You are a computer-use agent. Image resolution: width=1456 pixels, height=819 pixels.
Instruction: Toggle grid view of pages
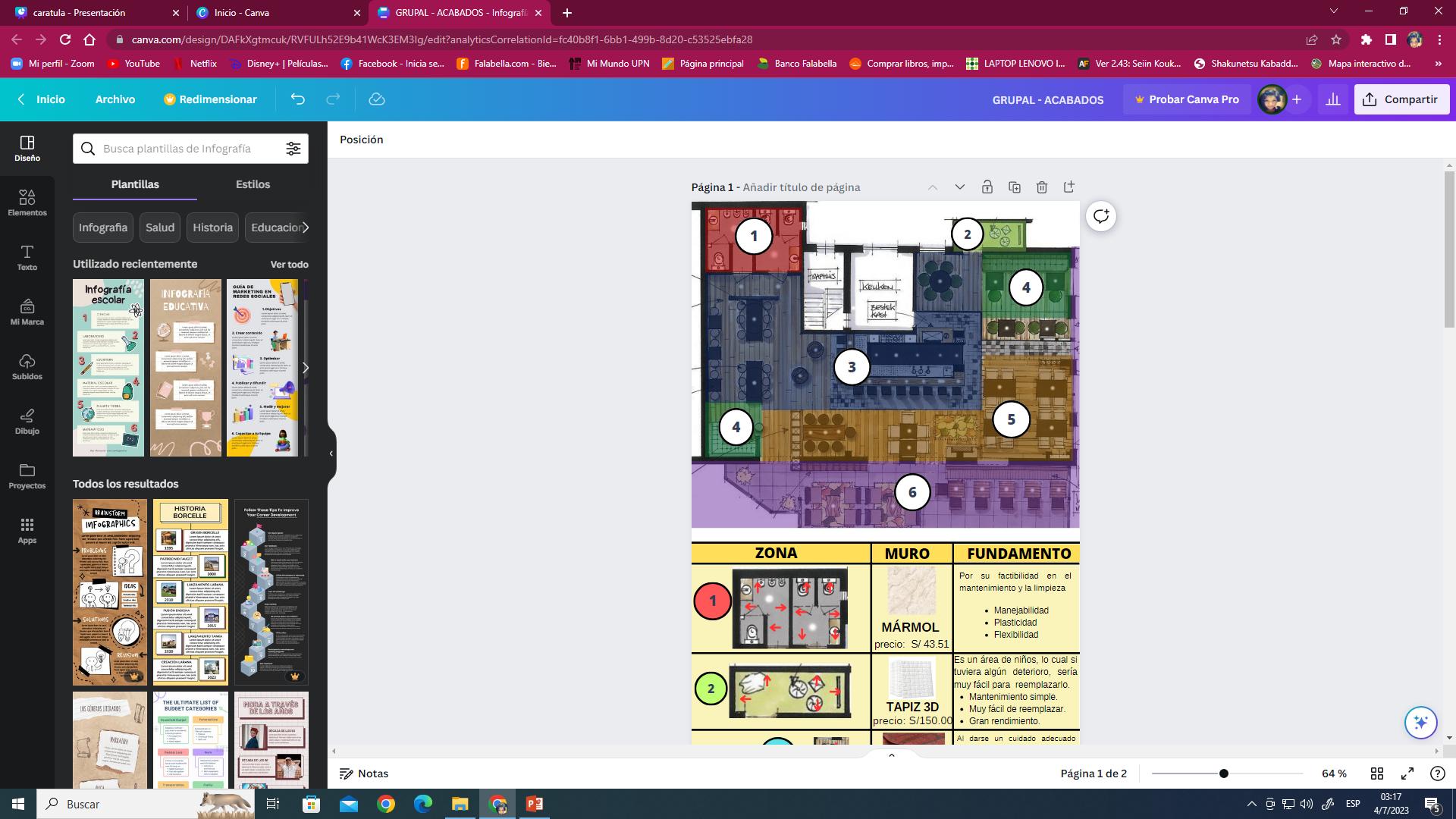point(1377,773)
